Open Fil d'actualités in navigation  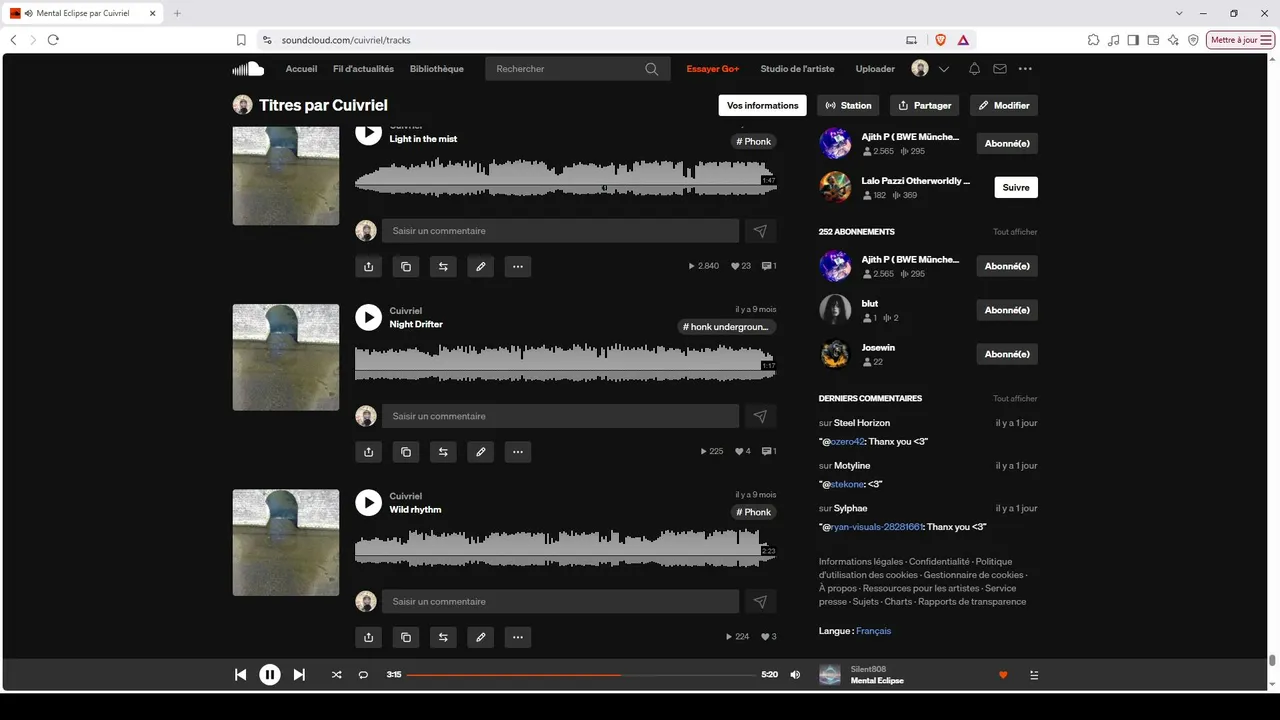(x=363, y=69)
